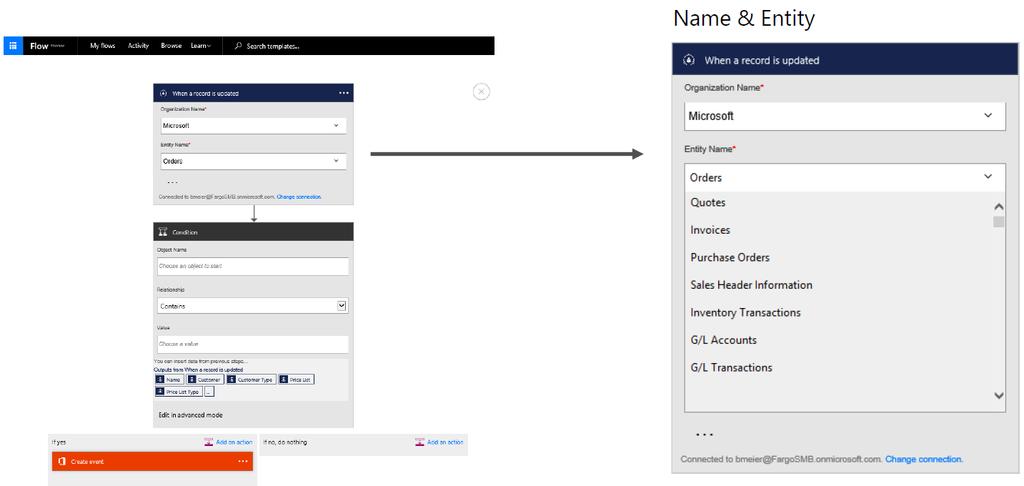The width and height of the screenshot is (1024, 486).
Task: Click the entity list scroll up arrow
Action: (x=999, y=207)
